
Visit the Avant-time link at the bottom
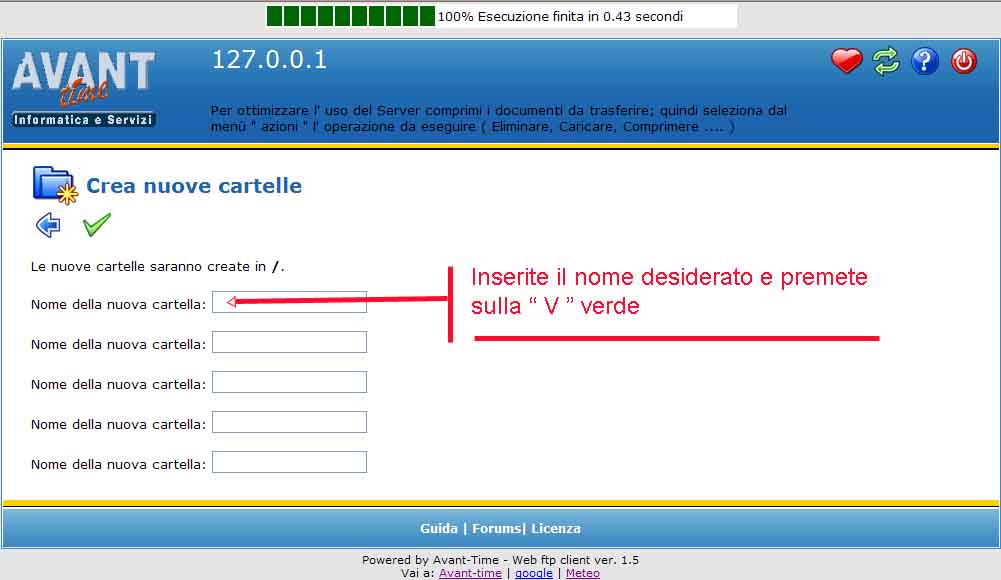pos(470,573)
